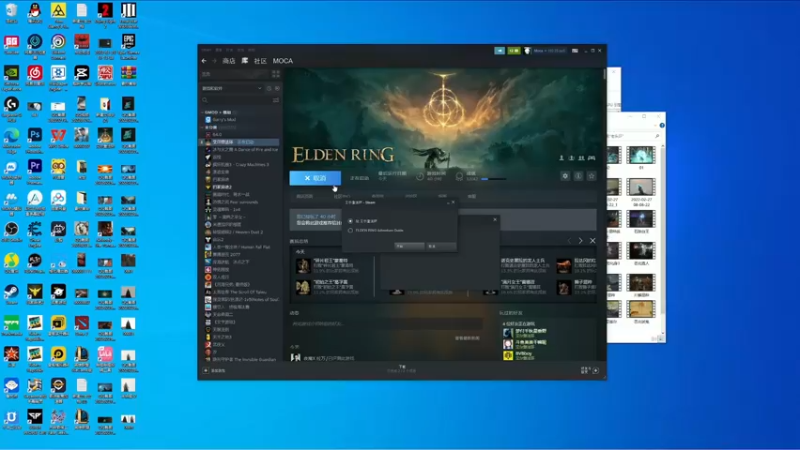The height and width of the screenshot is (450, 800).
Task: Click the green notifications button in Steam header
Action: 514,51
